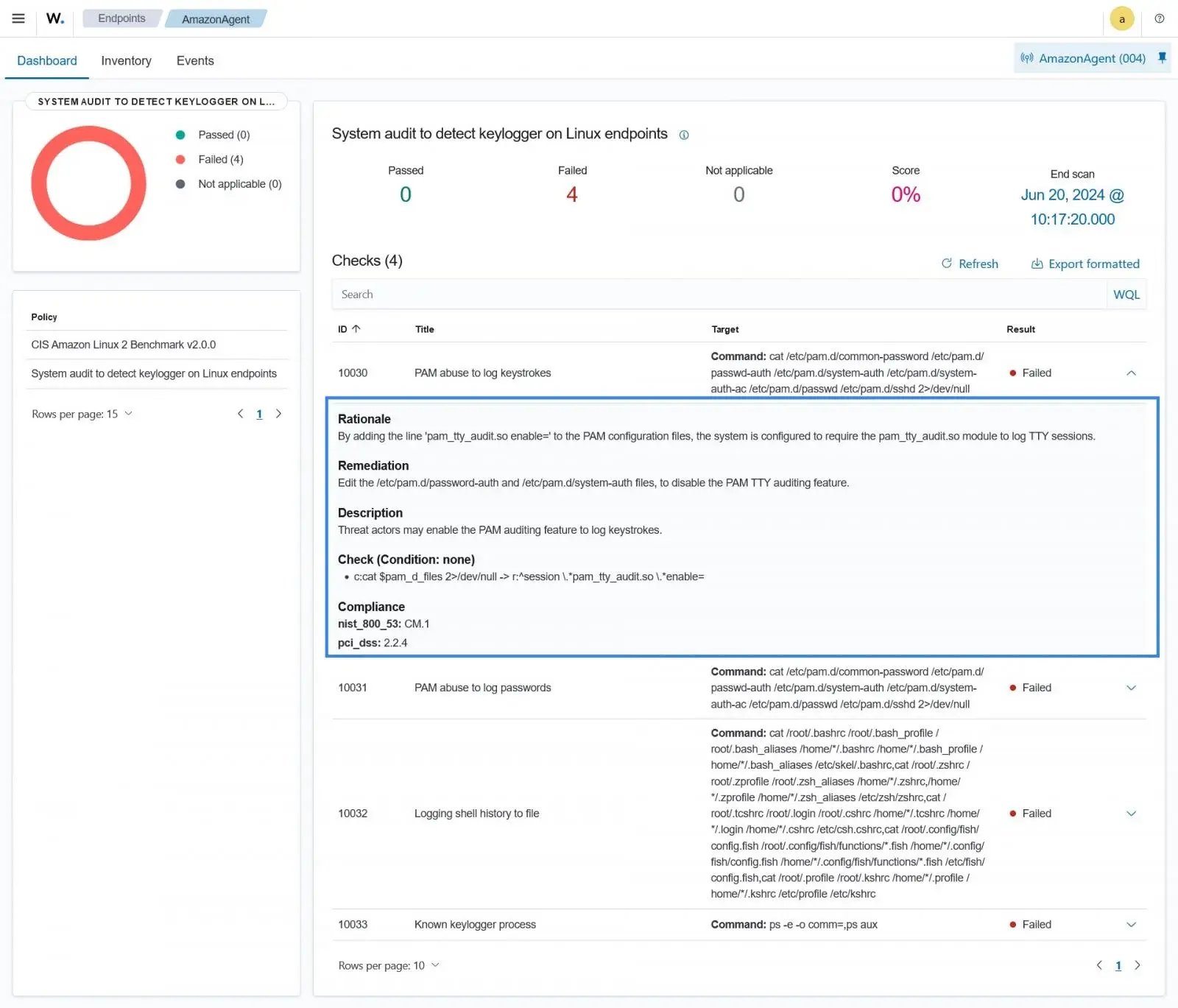Click Export formatted button
Viewport: 1178px width, 1008px height.
[x=1084, y=264]
